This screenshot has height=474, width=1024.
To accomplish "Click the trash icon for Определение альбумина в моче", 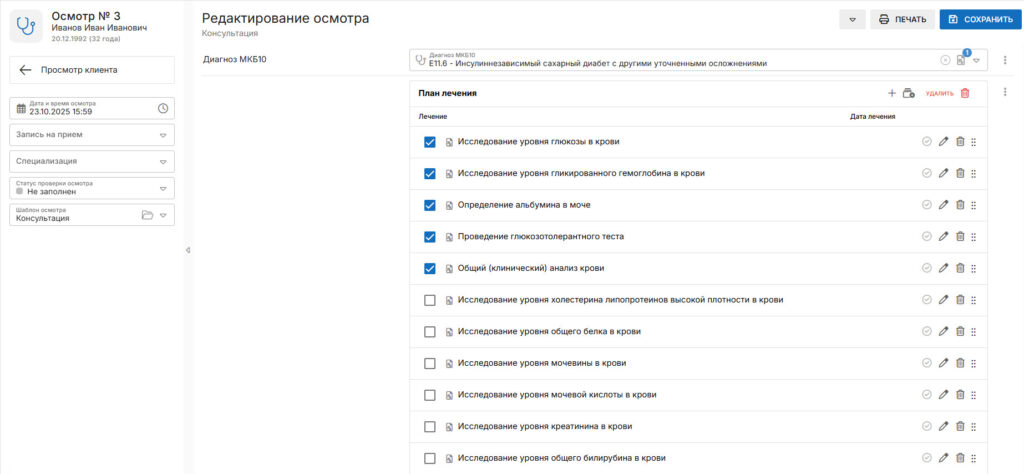I will tap(960, 205).
